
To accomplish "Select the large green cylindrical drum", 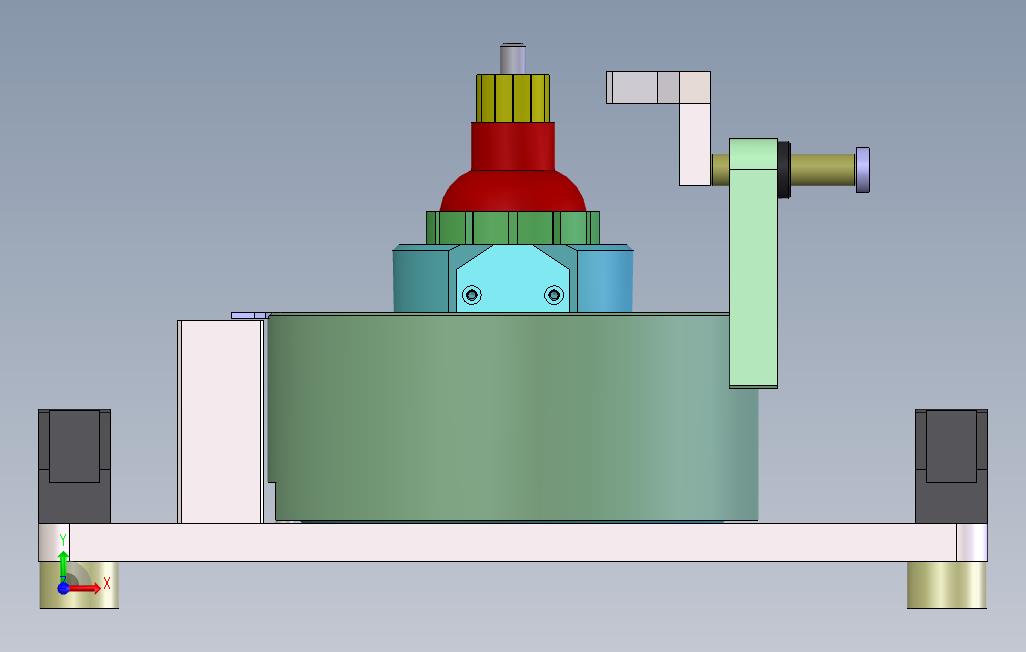I will (x=512, y=417).
